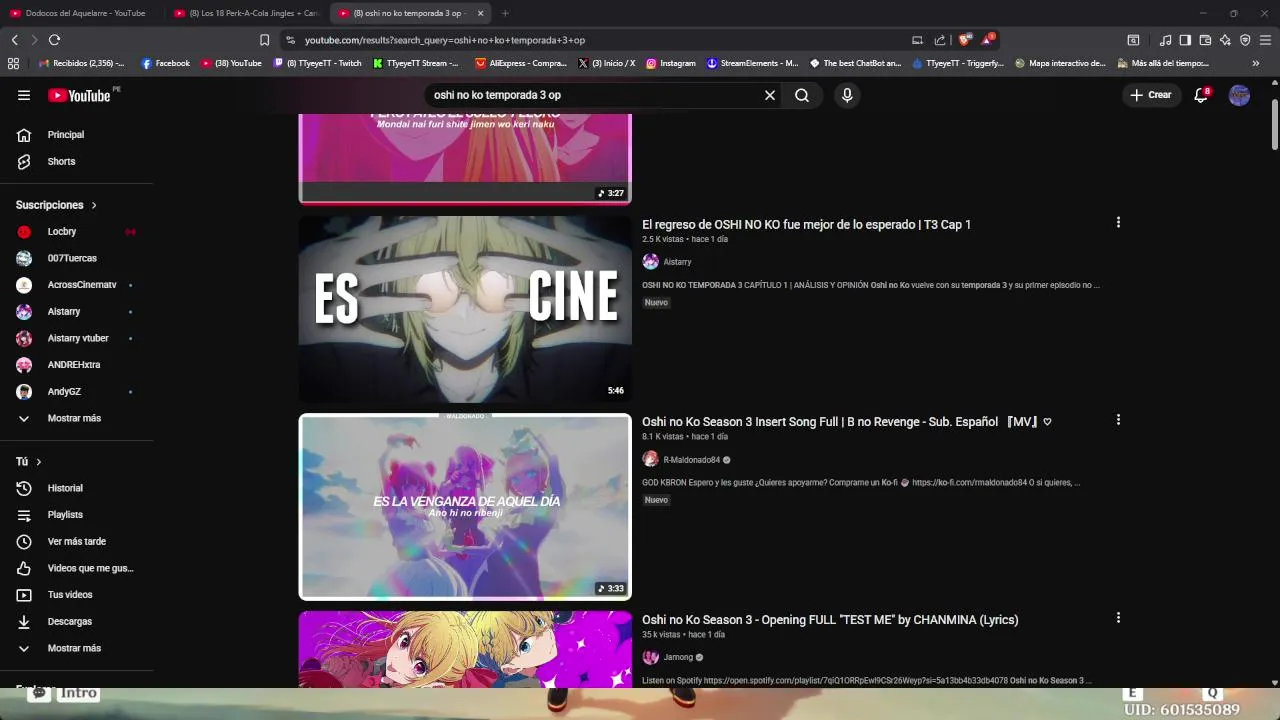Screen dimensions: 1280x720
Task: Open more options for Alstarry's video
Action: click(x=1118, y=222)
